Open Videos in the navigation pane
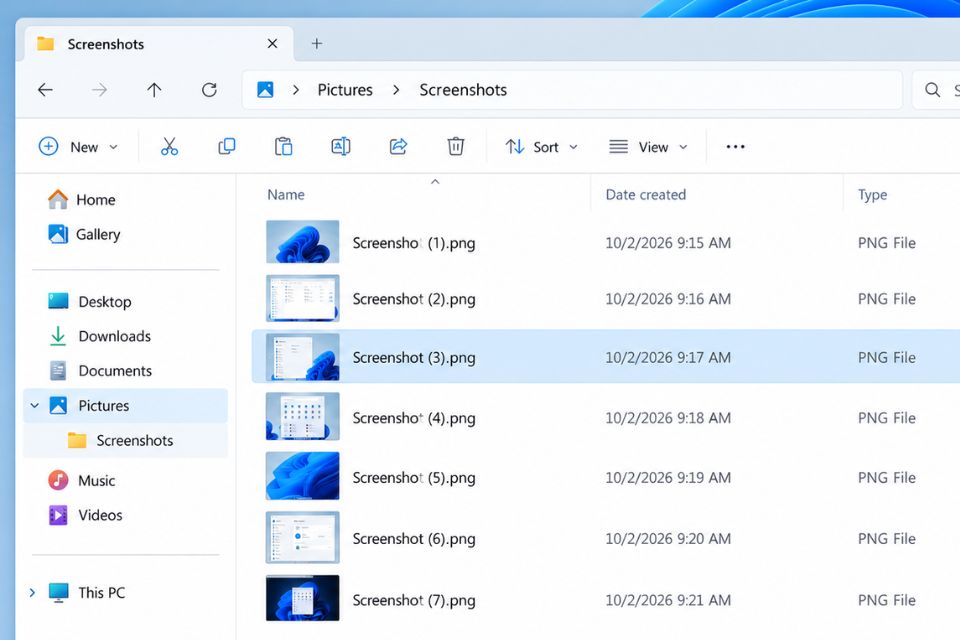The height and width of the screenshot is (640, 960). click(x=85, y=515)
